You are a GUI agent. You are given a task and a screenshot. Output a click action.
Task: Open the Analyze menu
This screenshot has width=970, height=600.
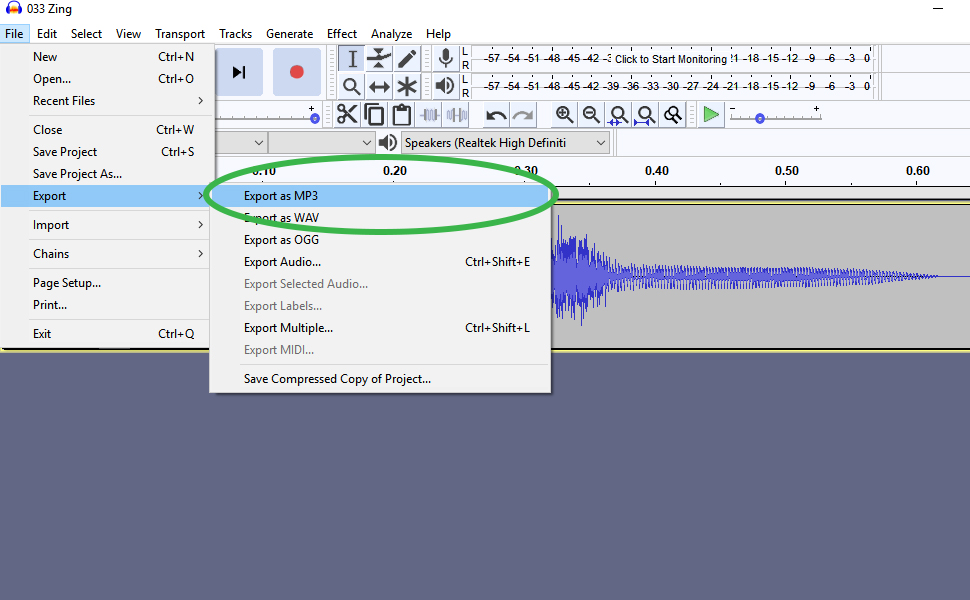392,34
